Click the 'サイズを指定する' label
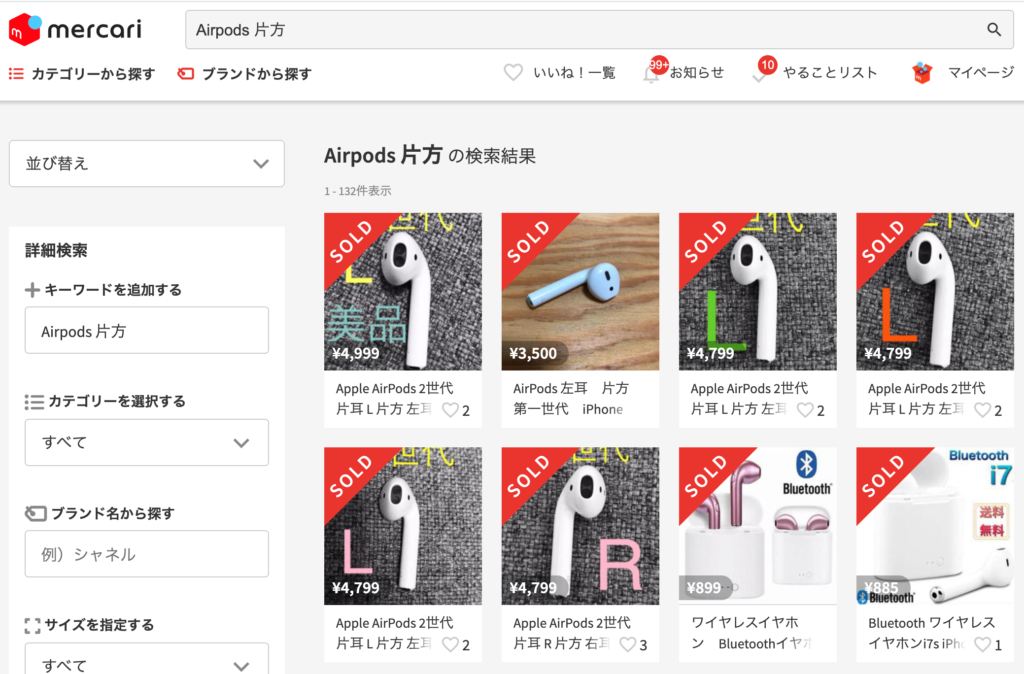The width and height of the screenshot is (1024, 674). tap(99, 625)
